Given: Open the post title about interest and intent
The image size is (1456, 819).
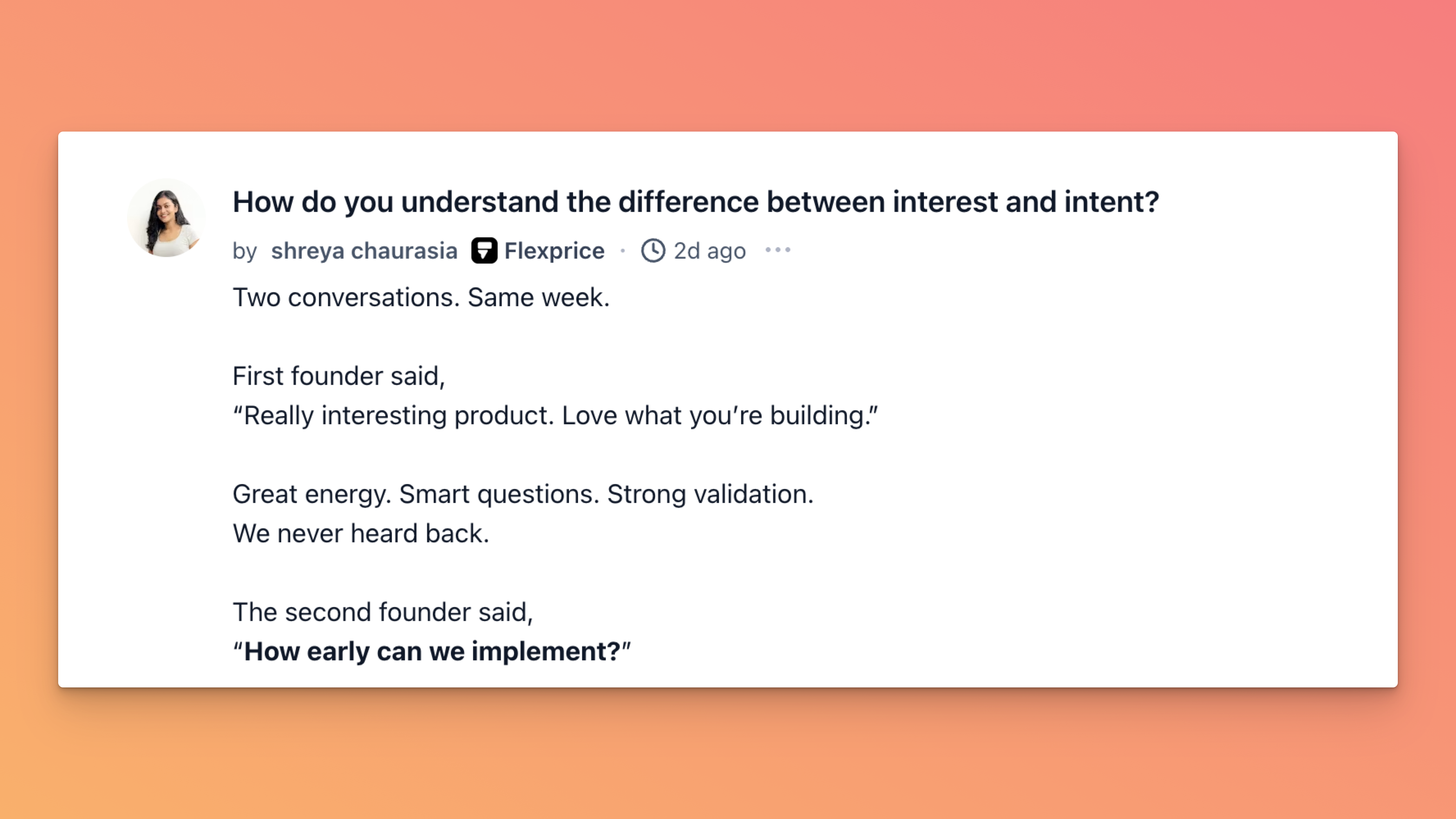Looking at the screenshot, I should click(696, 202).
